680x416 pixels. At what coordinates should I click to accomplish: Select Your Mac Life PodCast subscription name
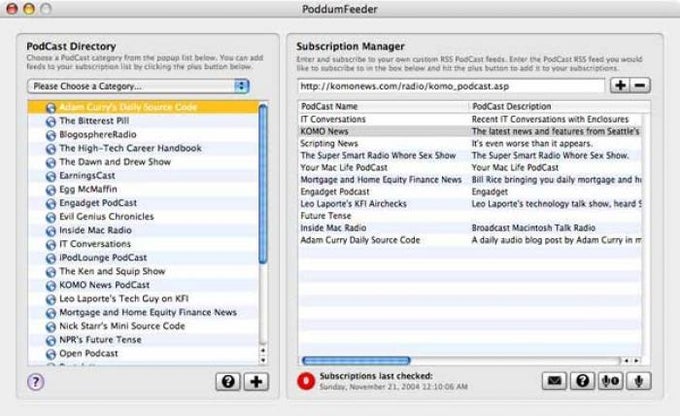(x=344, y=167)
